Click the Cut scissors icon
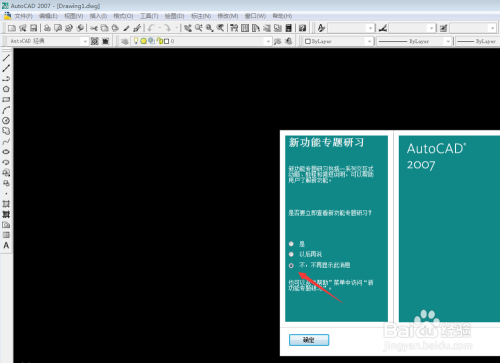Screen dimensions: 500x363 point(94,28)
